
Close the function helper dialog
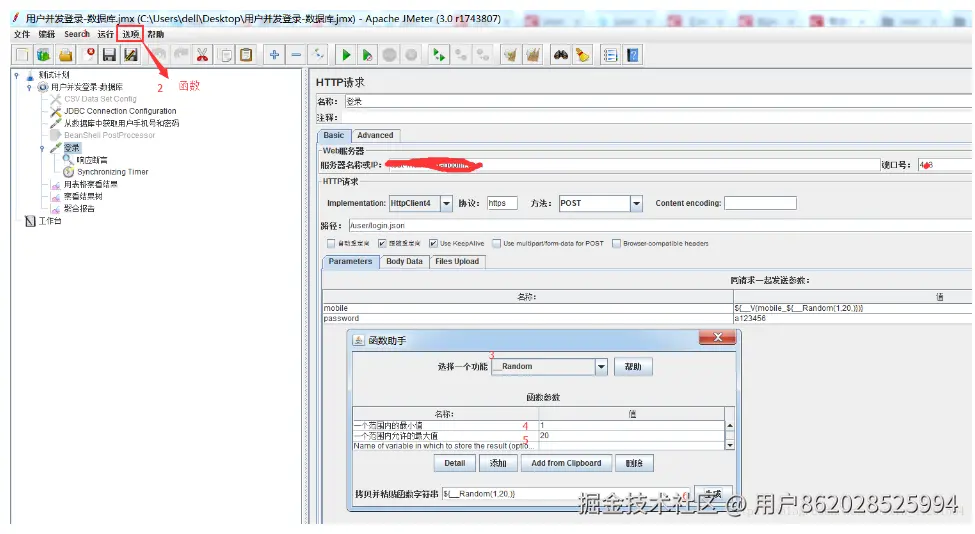(x=718, y=338)
